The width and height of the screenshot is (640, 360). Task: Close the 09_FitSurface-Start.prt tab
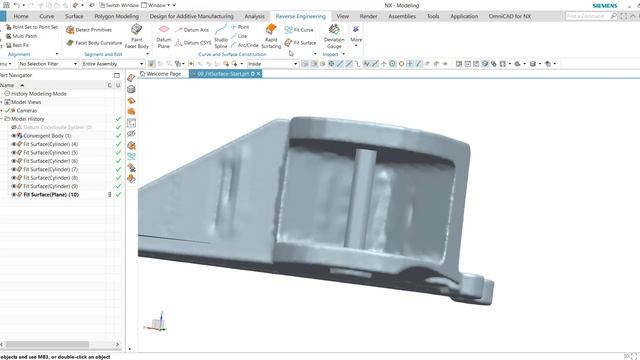coord(258,74)
